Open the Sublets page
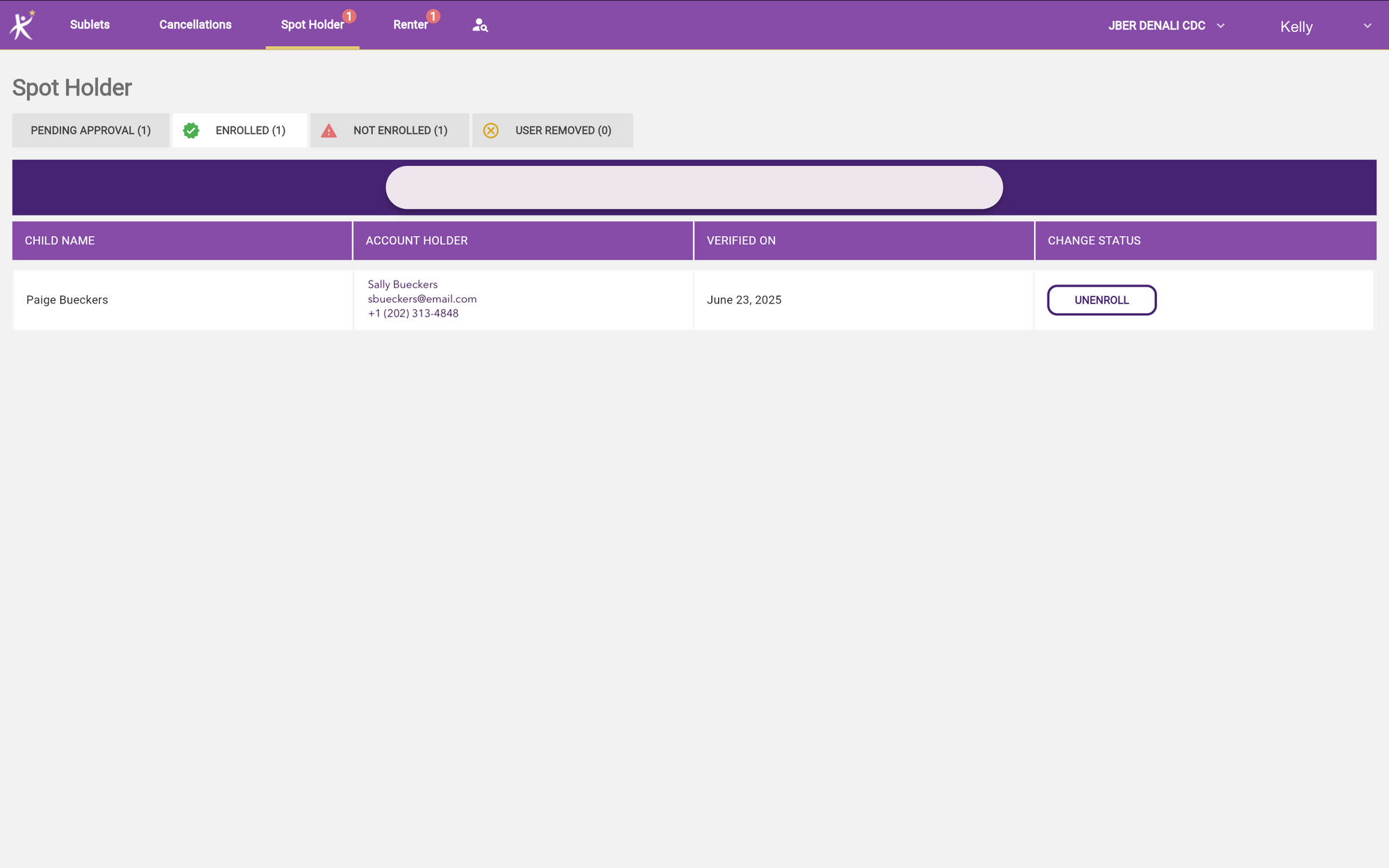Image resolution: width=1389 pixels, height=868 pixels. [90, 24]
